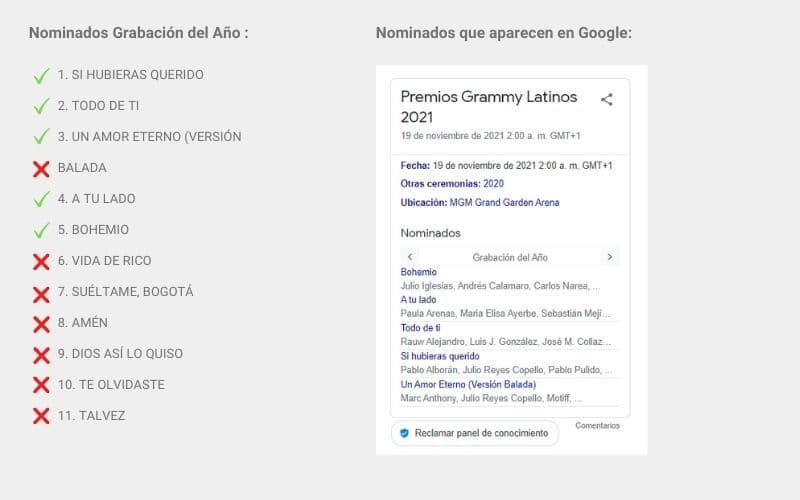Viewport: 800px width, 500px height.
Task: Open the Bohemio nominee link
Action: pyautogui.click(x=418, y=272)
